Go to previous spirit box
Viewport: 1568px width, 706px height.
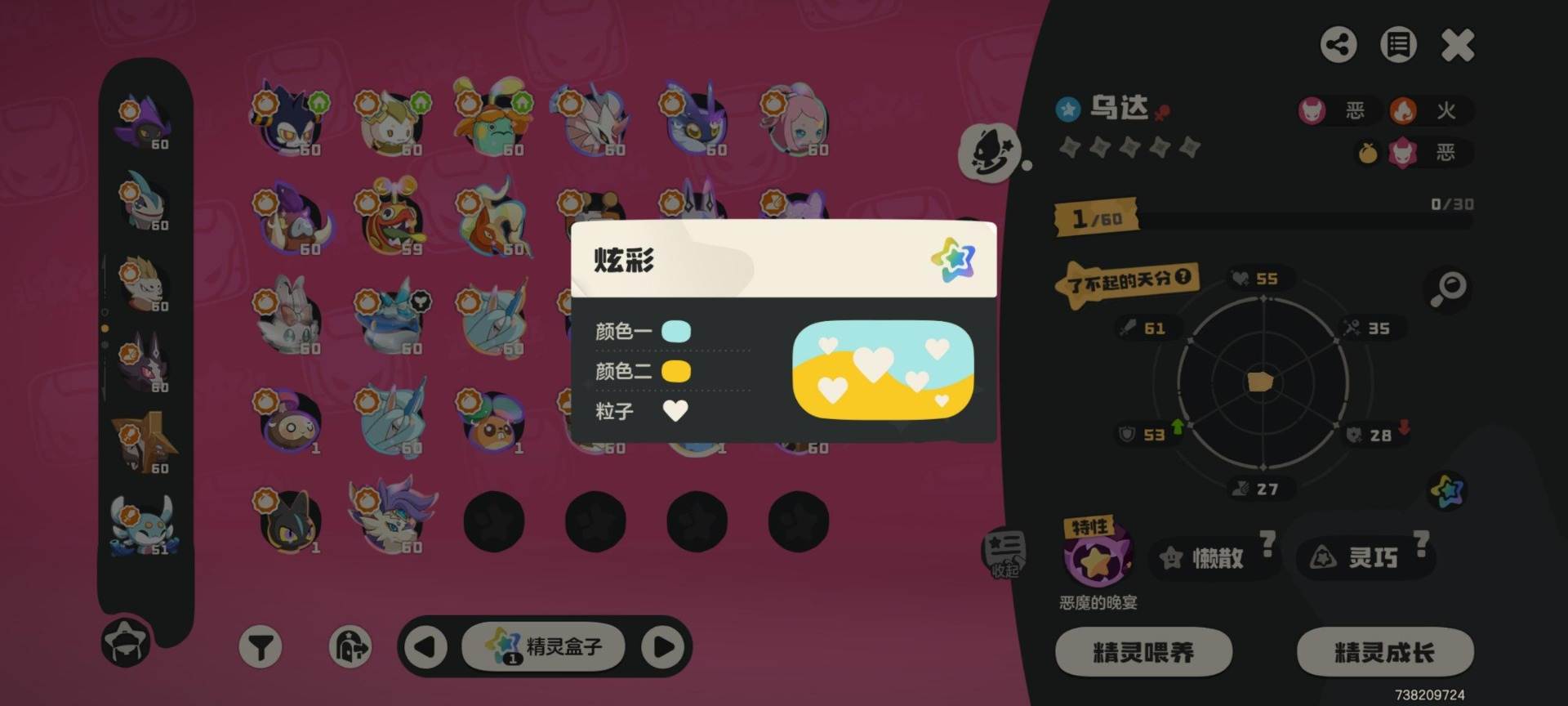pos(425,647)
